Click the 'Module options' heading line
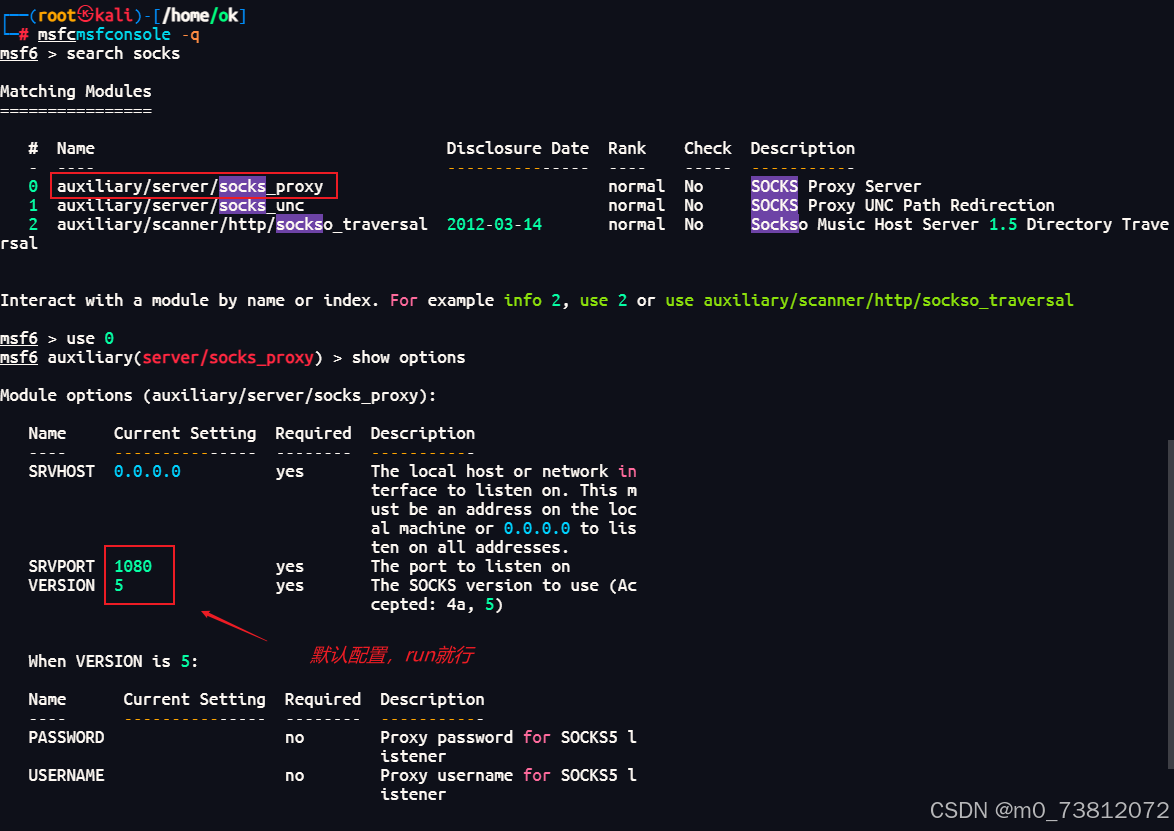 coord(218,396)
